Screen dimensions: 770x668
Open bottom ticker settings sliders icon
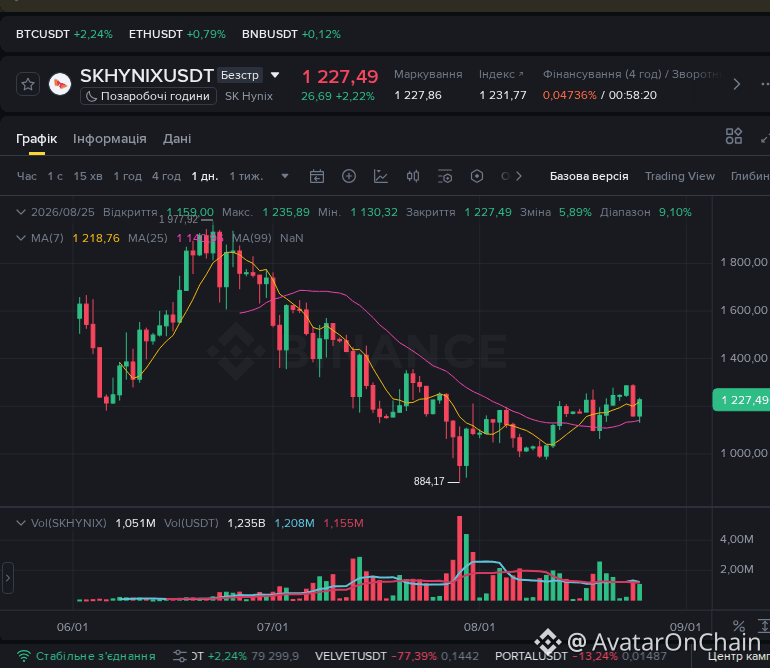point(180,656)
